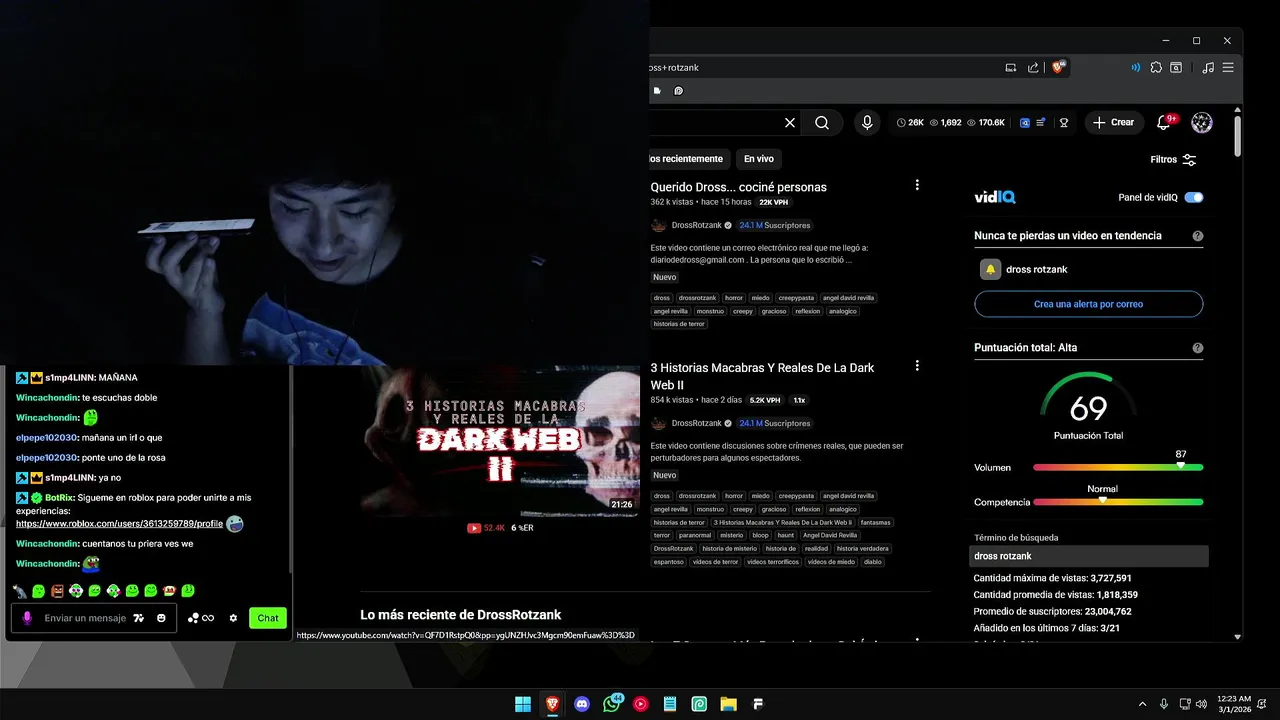Screen dimensions: 1280x720
Task: Open options menu for Querido Dross video
Action: tap(917, 185)
